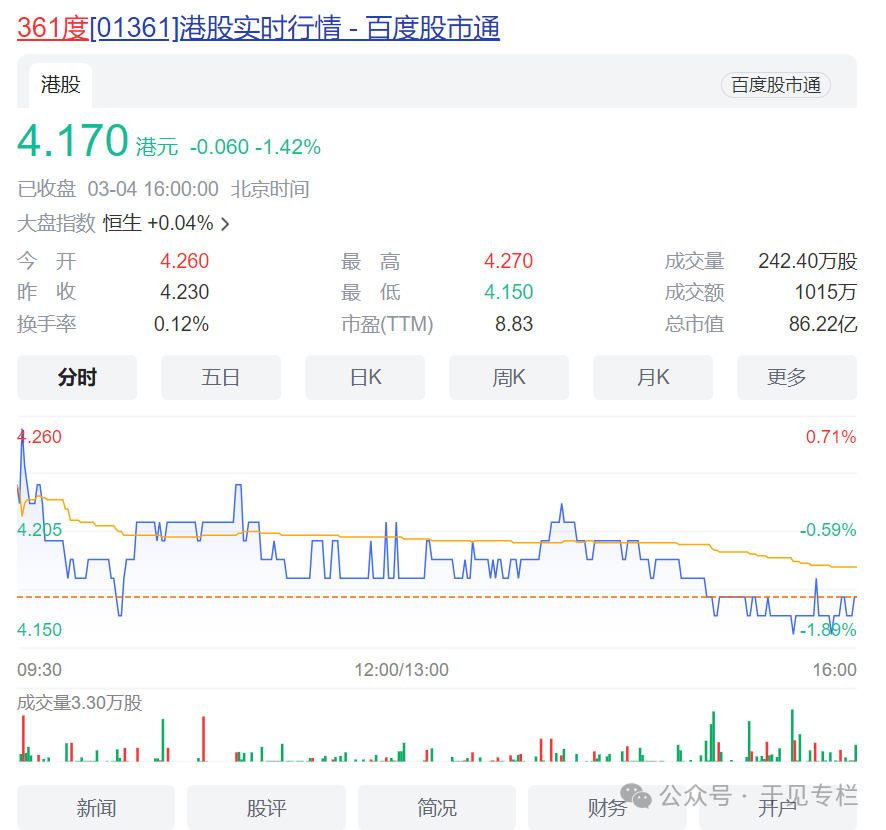Open the 新闻 section button
This screenshot has width=886, height=830.
tap(96, 807)
